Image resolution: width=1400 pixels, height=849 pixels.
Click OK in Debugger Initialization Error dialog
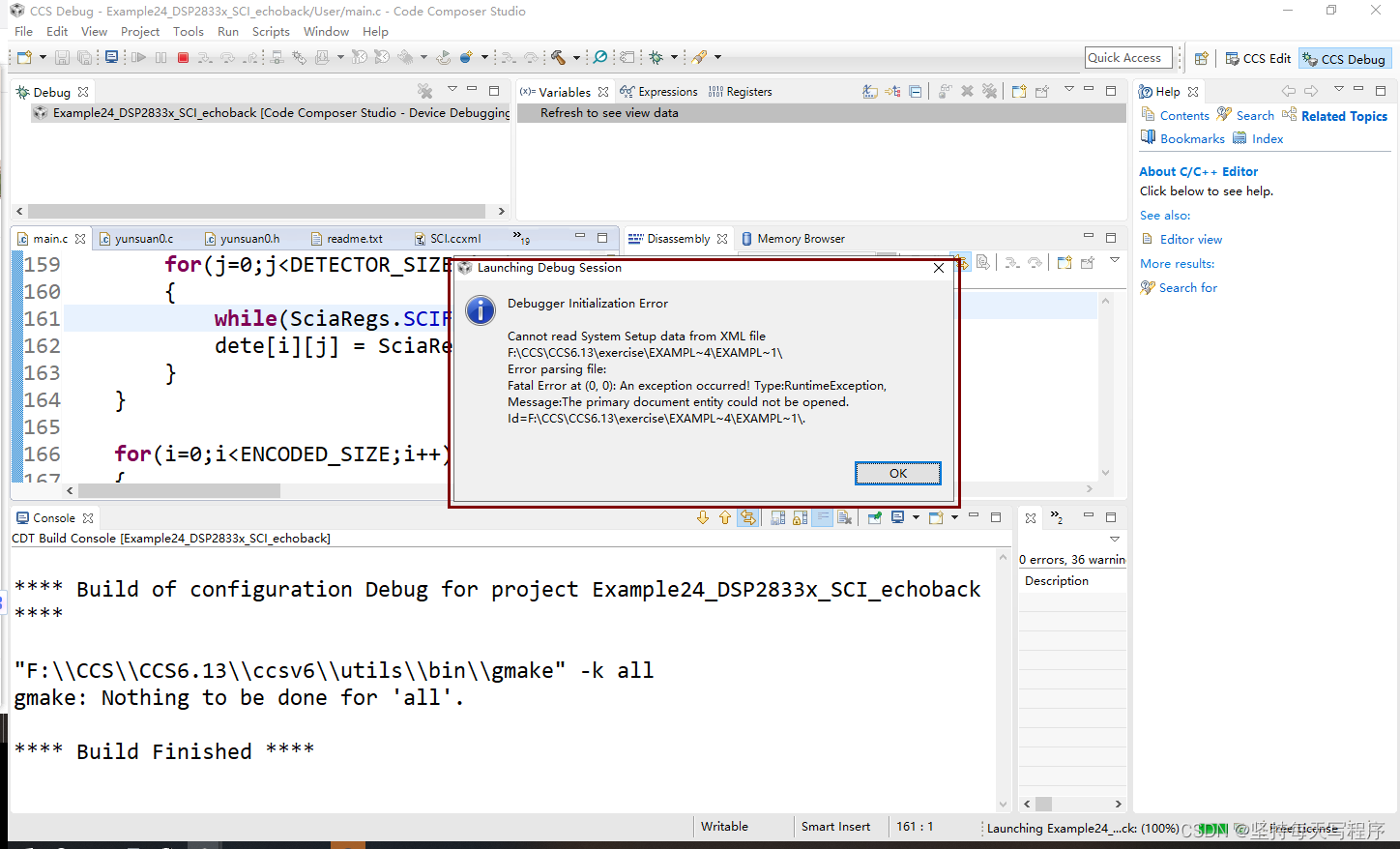(897, 473)
